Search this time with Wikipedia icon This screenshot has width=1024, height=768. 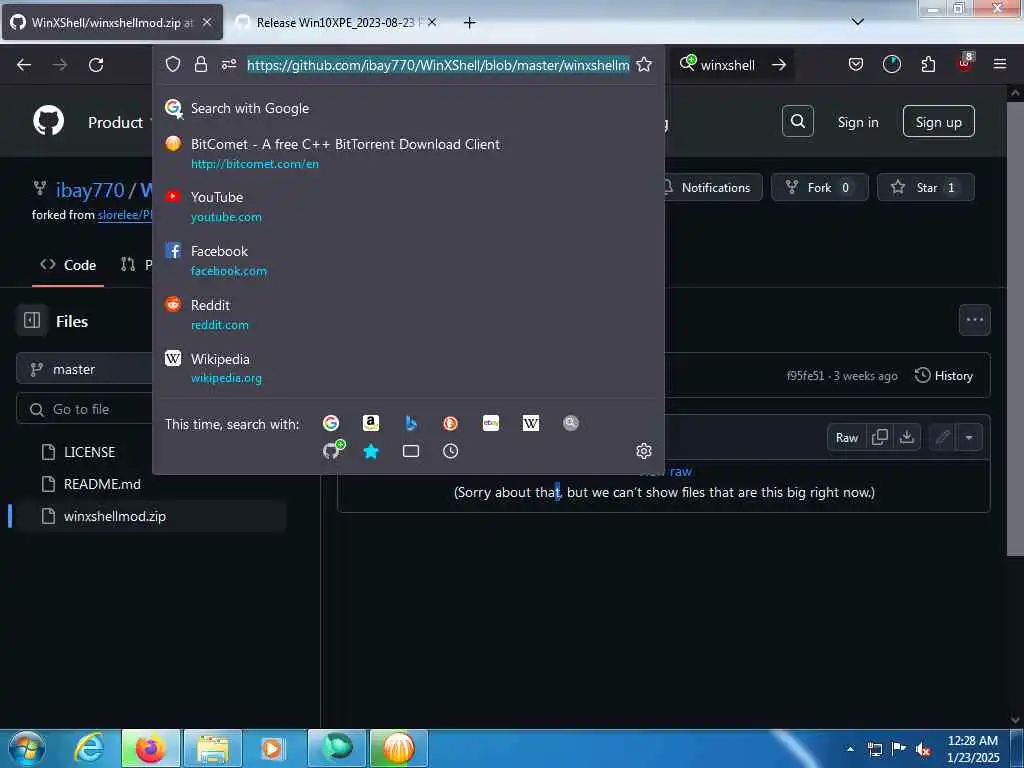[x=531, y=423]
